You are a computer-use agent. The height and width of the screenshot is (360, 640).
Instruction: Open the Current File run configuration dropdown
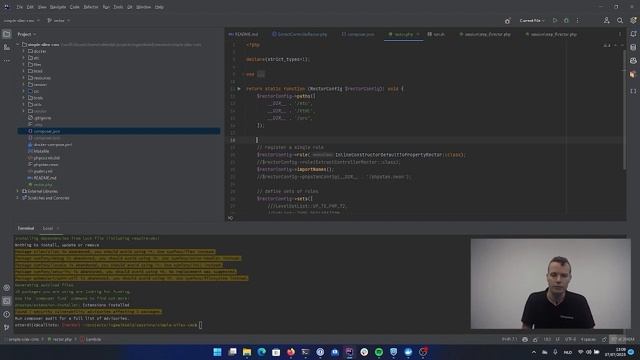tap(532, 20)
